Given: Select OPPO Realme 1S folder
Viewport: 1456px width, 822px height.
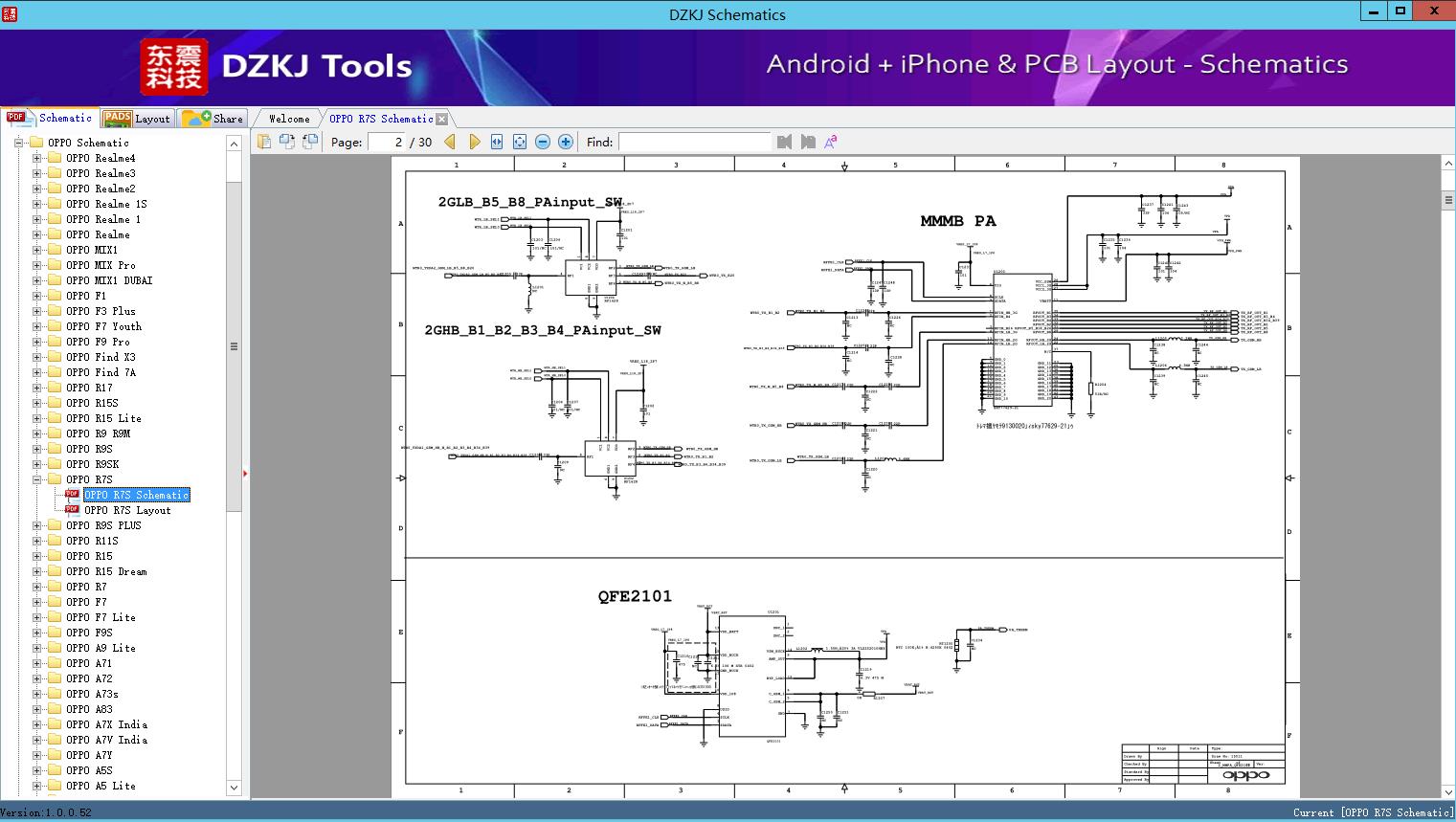Looking at the screenshot, I should tap(106, 204).
